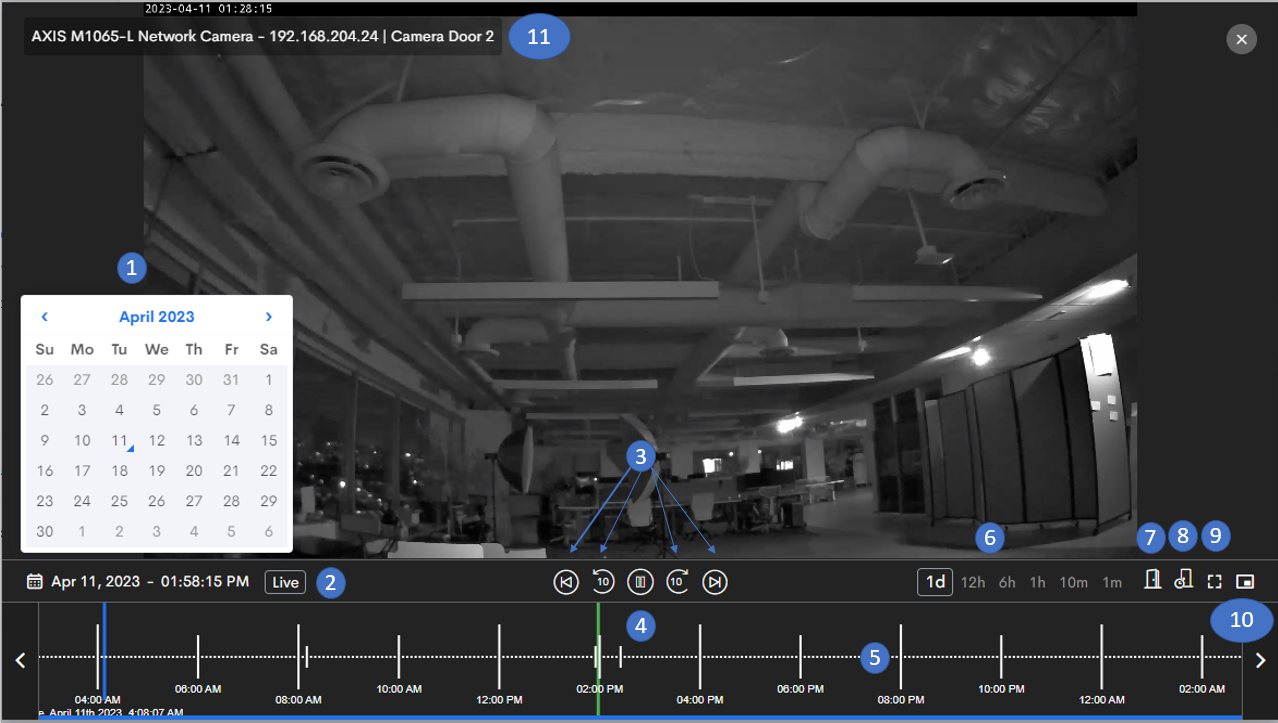Toggle door open event markers
Image resolution: width=1278 pixels, height=723 pixels.
[1150, 581]
